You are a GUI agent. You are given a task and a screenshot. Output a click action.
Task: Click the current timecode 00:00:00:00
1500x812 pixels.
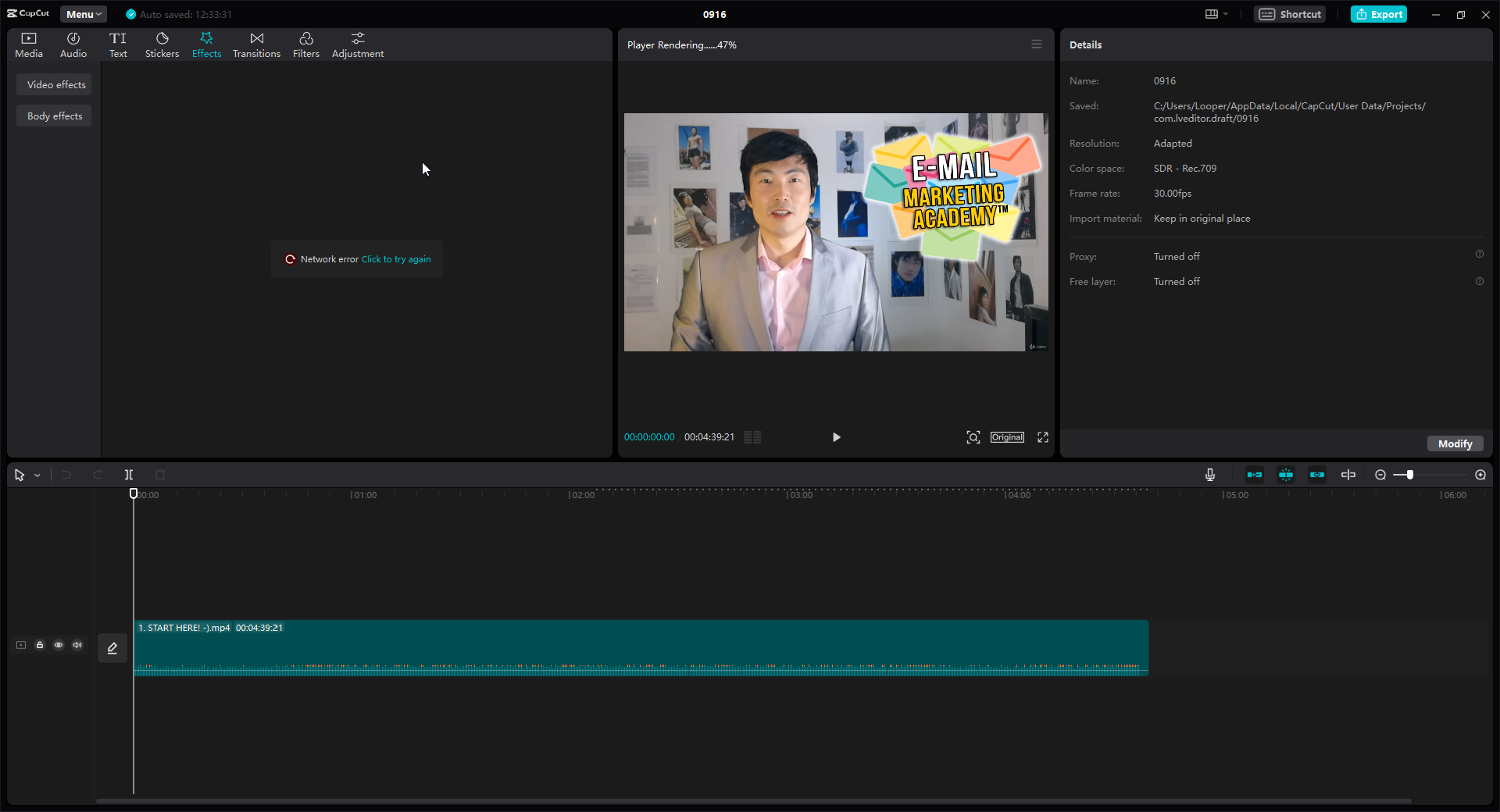pos(649,437)
